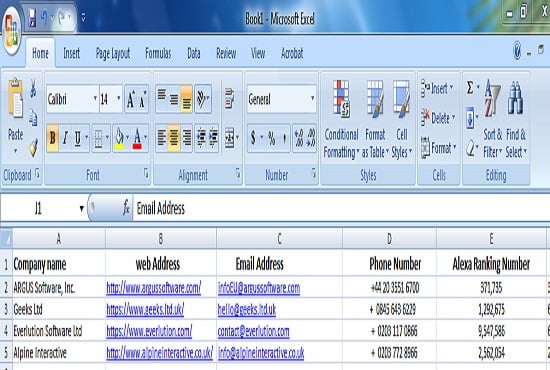The image size is (550, 370).
Task: Activate the Format Painter brush
Action: [x=33, y=147]
